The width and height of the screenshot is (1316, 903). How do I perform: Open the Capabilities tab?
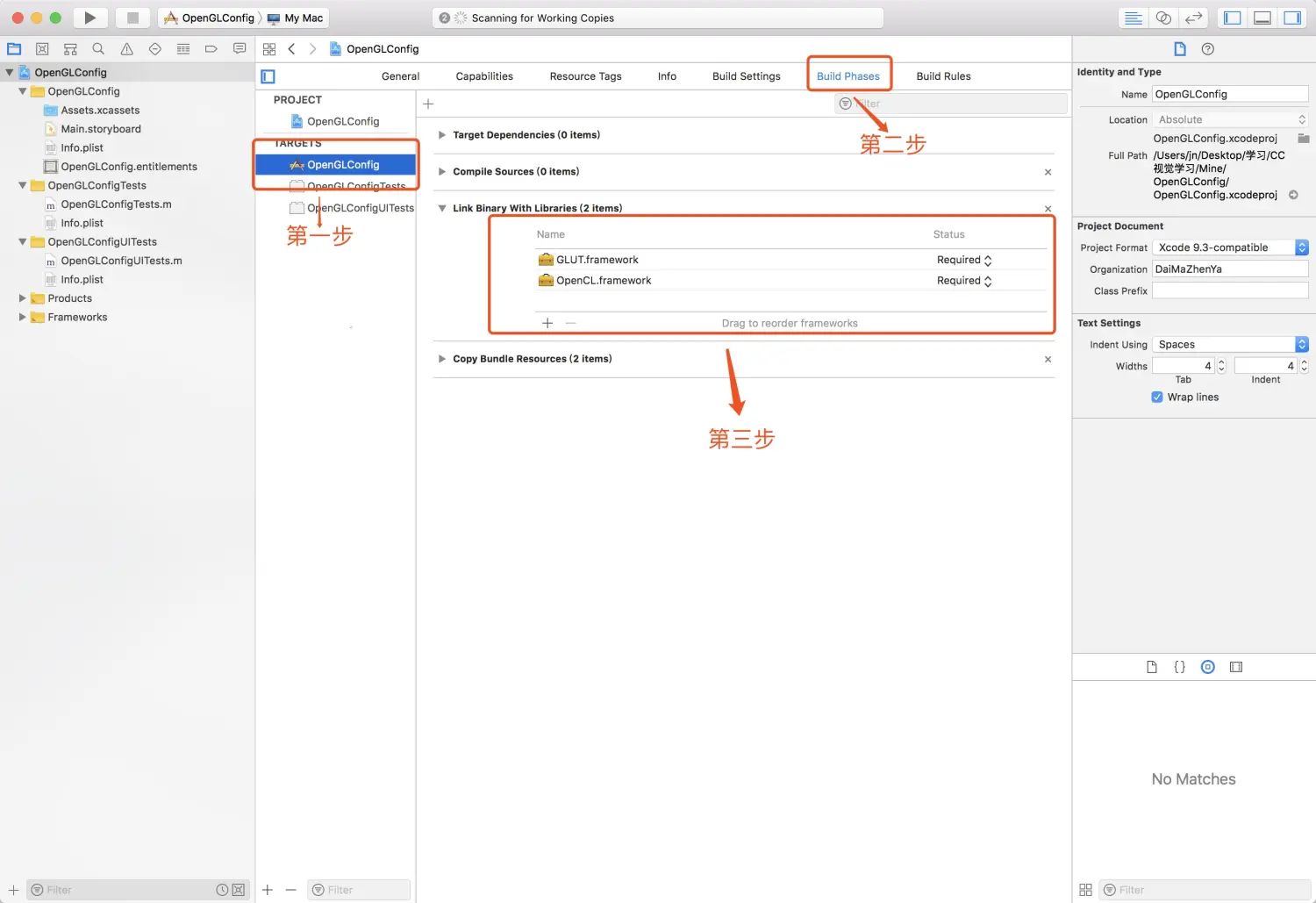(x=484, y=76)
